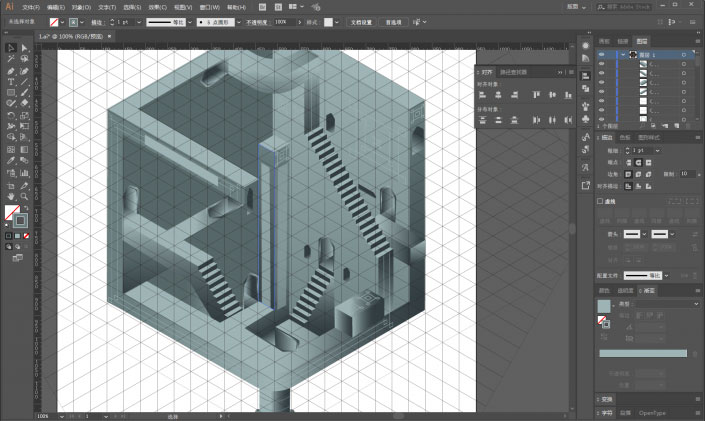Click Horizontal Distribute Right icon
The image size is (705, 421).
pyautogui.click(x=568, y=120)
